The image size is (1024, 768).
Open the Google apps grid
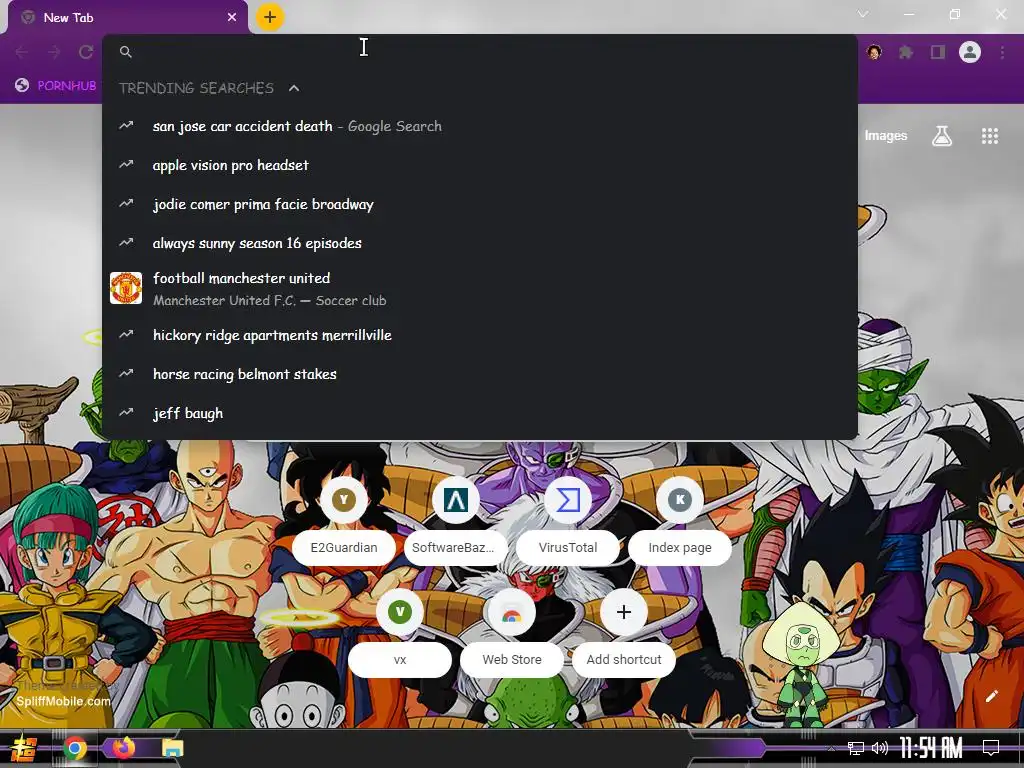[x=990, y=136]
